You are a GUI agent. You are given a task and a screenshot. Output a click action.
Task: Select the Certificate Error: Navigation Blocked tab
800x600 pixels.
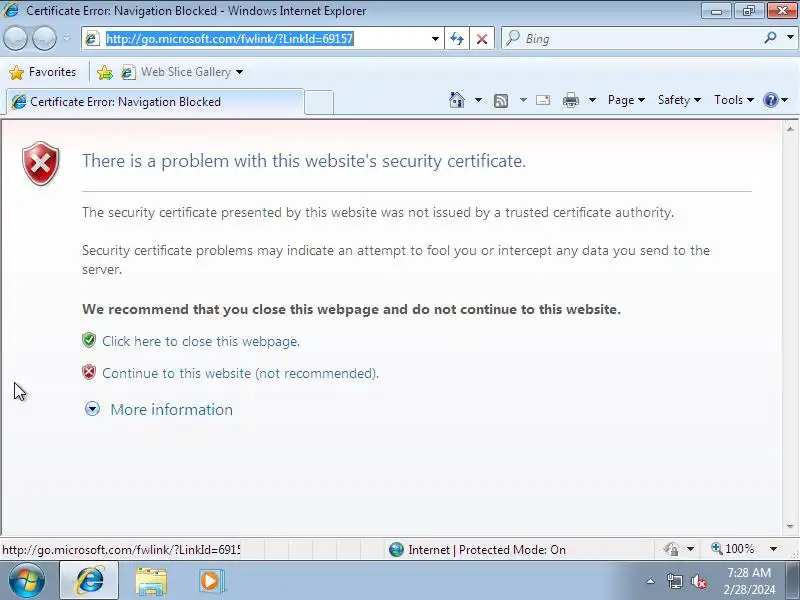coord(155,102)
